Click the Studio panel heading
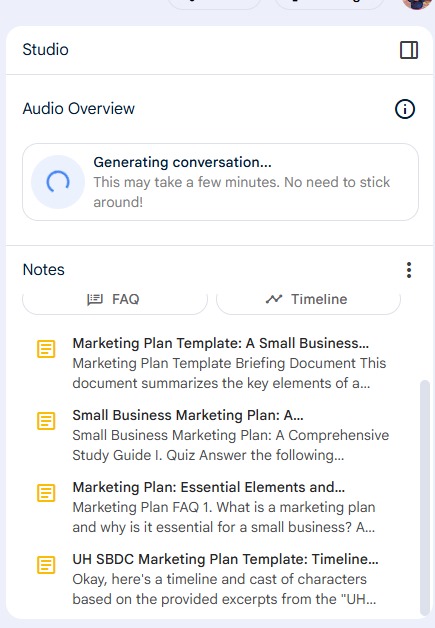435x628 pixels. [x=46, y=50]
